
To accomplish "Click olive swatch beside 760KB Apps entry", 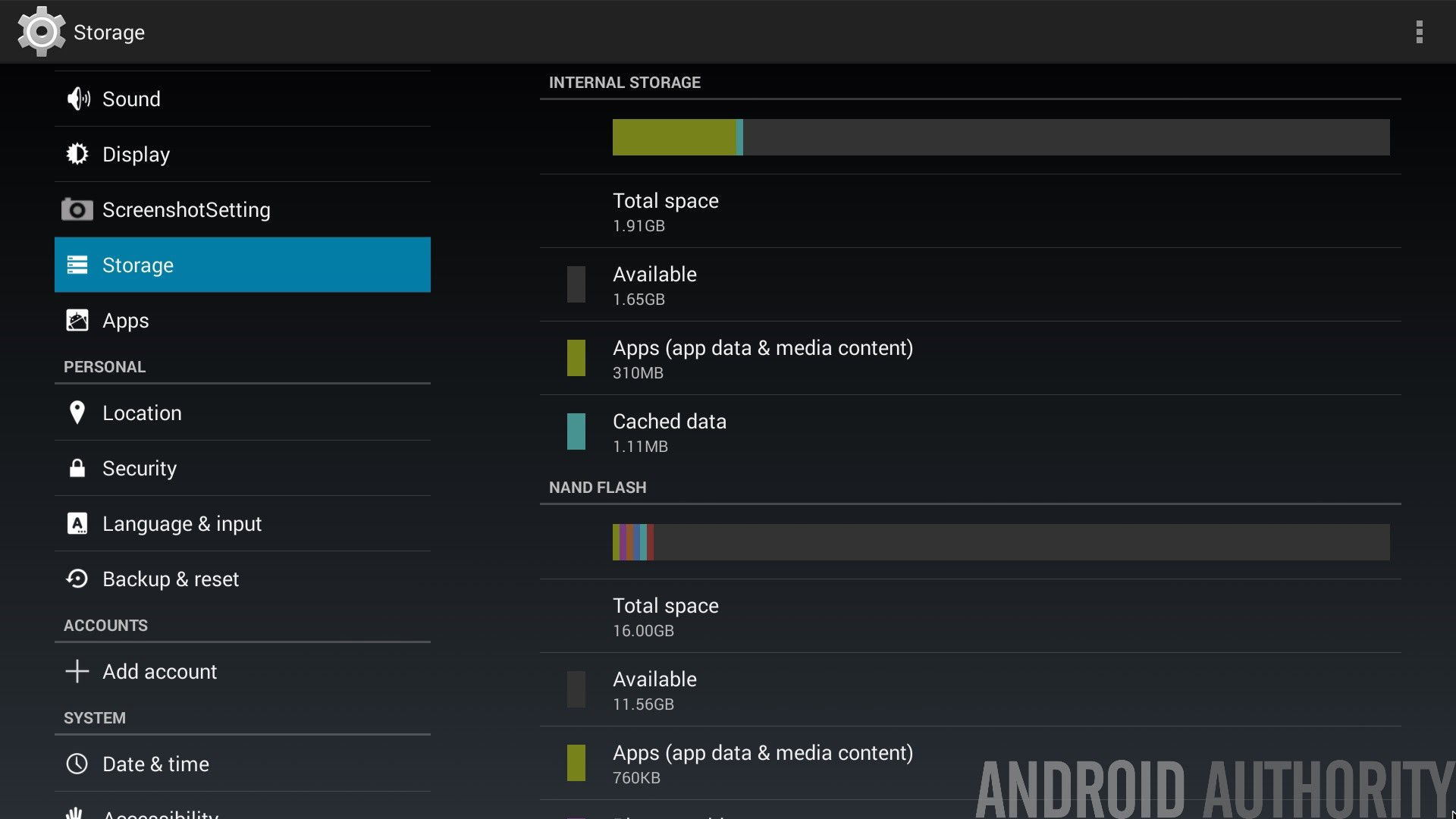I will (576, 763).
